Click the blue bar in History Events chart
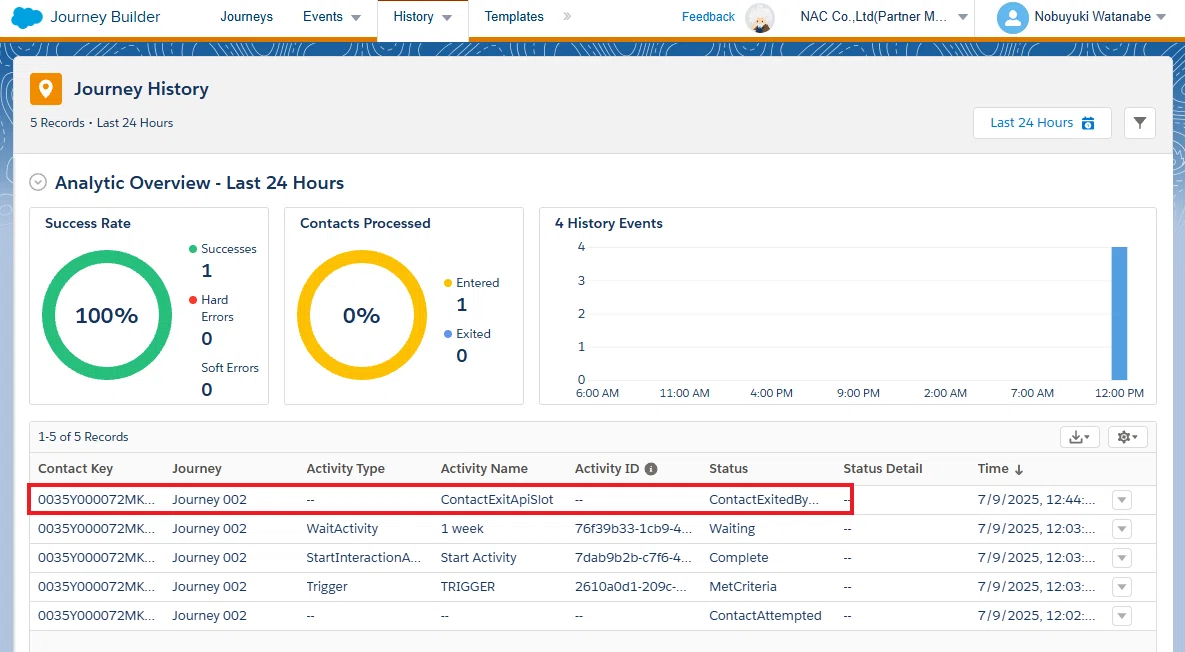This screenshot has height=652, width=1185. click(x=1118, y=313)
